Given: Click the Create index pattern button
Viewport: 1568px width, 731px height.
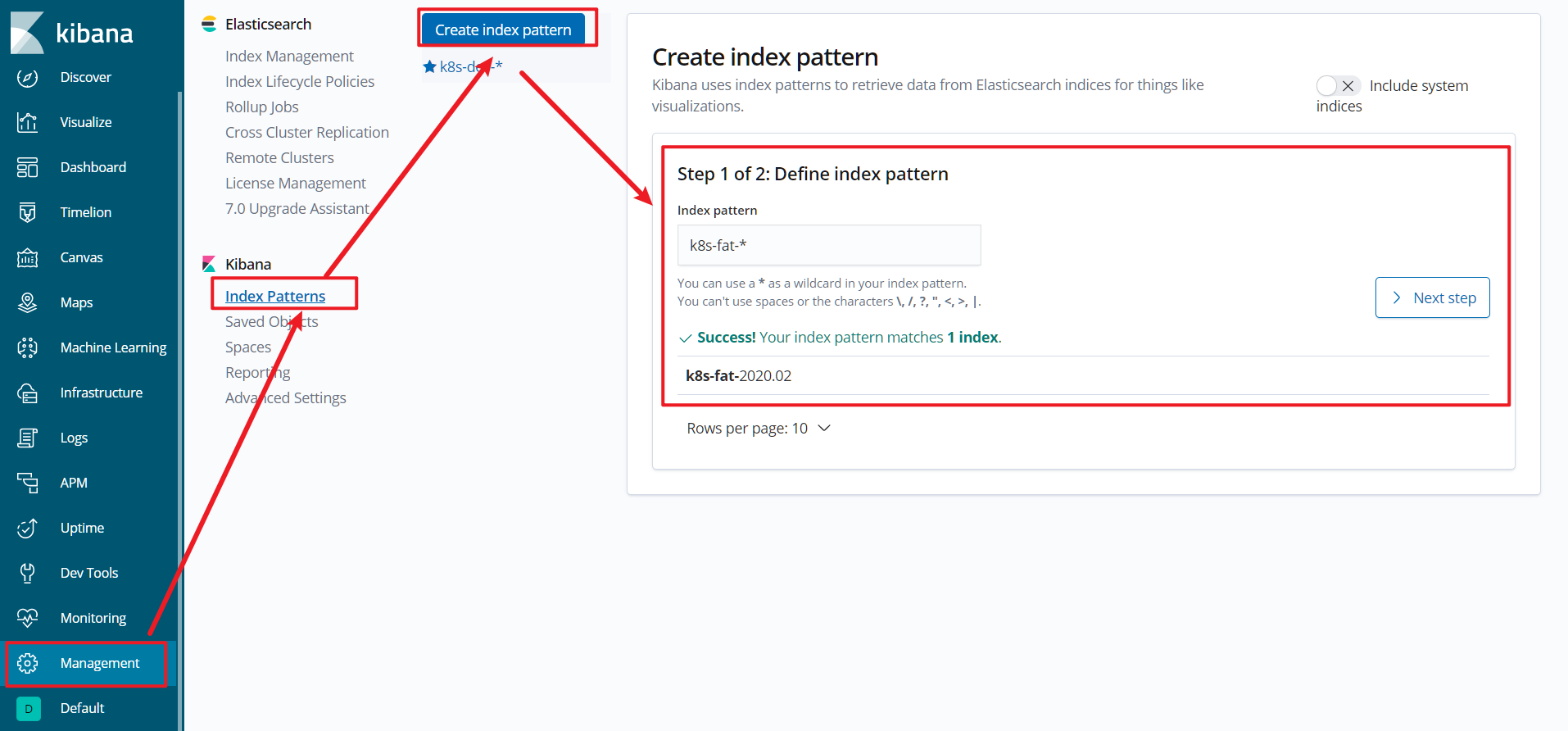Looking at the screenshot, I should (503, 30).
